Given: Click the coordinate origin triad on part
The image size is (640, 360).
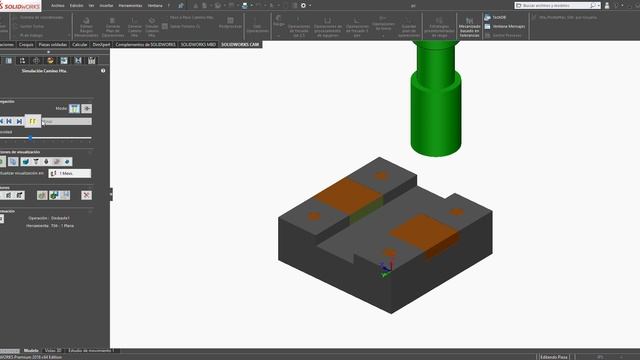Looking at the screenshot, I should (x=386, y=269).
